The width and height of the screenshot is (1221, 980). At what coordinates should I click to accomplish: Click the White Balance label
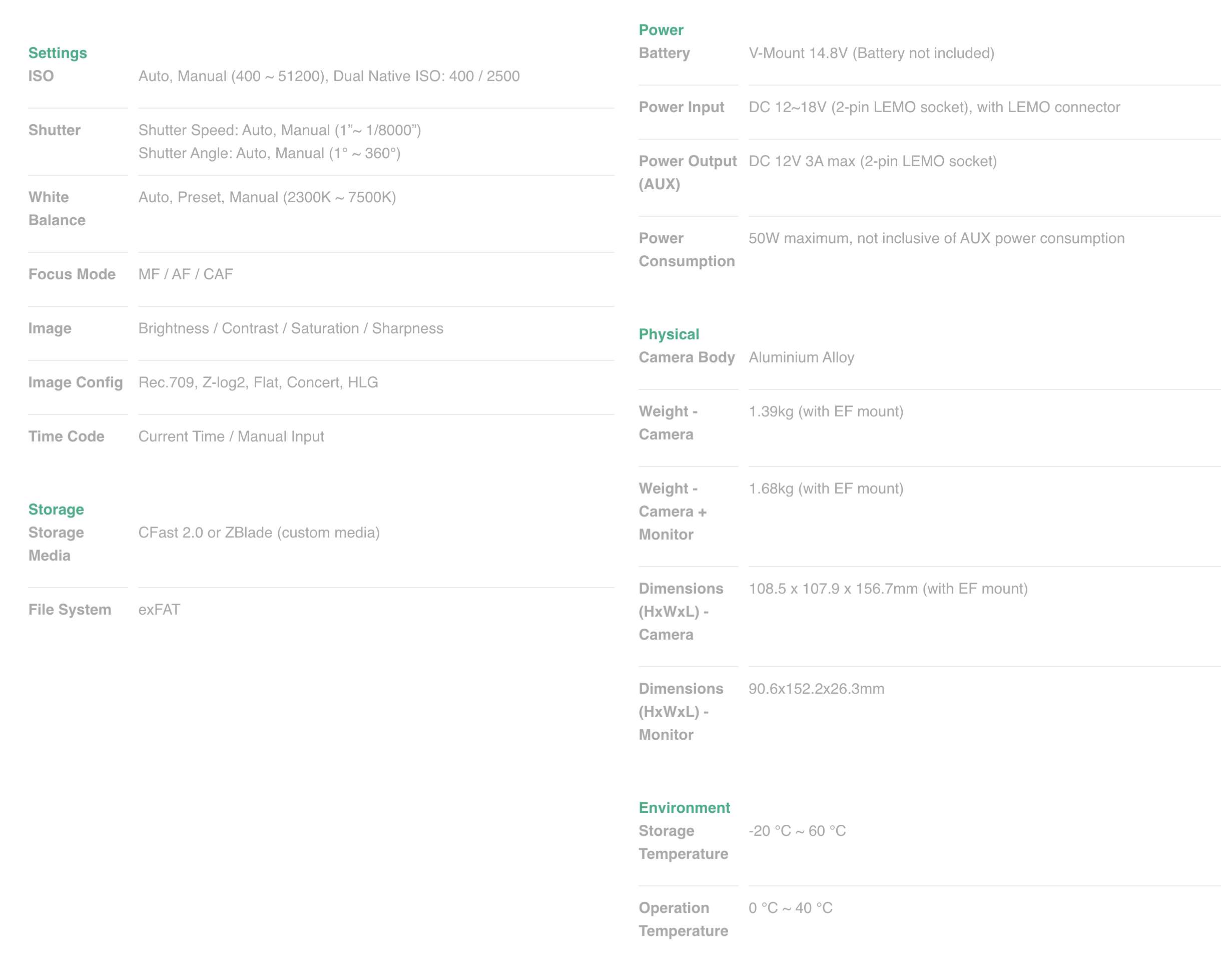coord(57,208)
